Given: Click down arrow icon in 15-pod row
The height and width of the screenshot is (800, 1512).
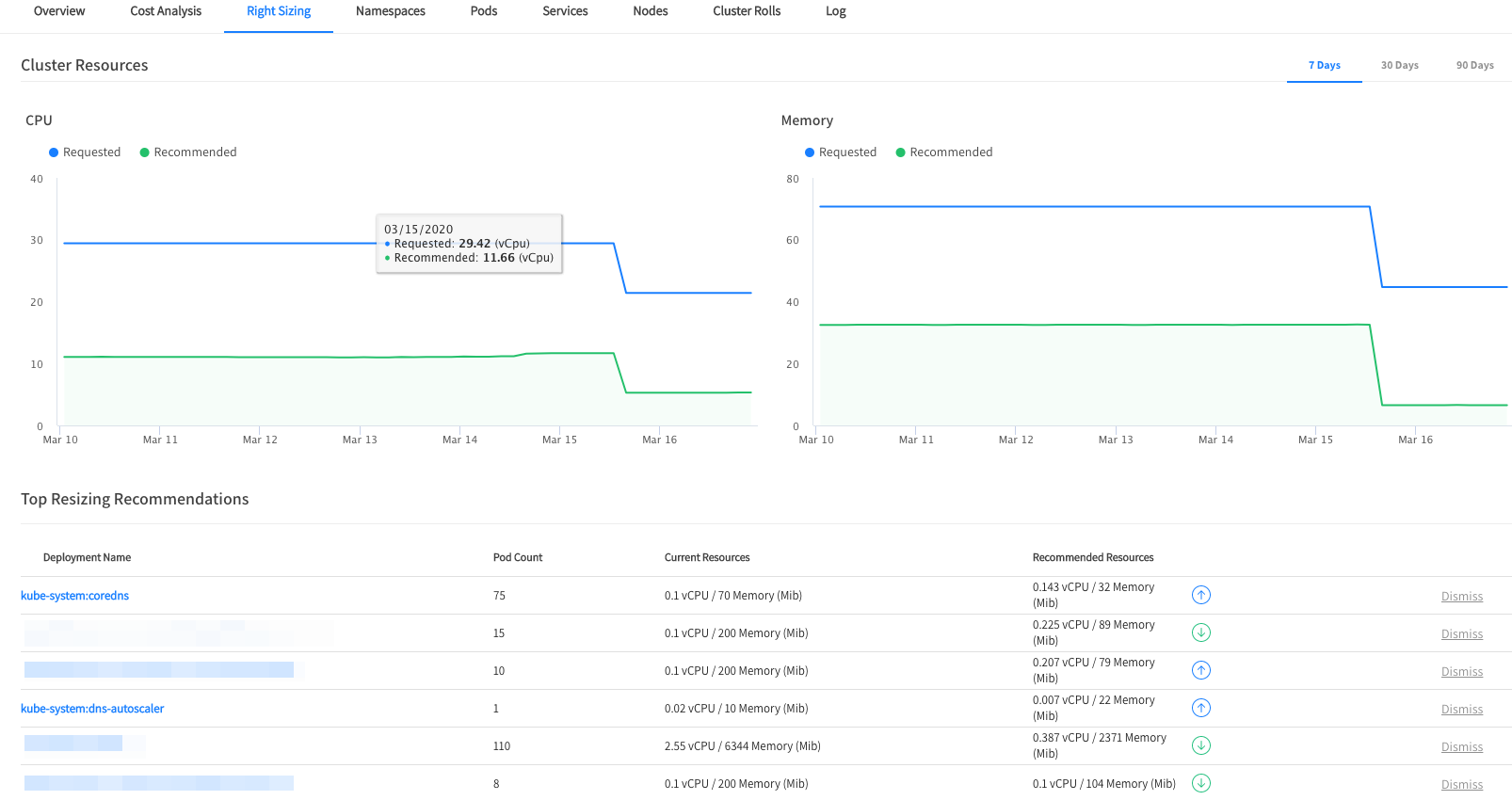Looking at the screenshot, I should click(x=1200, y=632).
